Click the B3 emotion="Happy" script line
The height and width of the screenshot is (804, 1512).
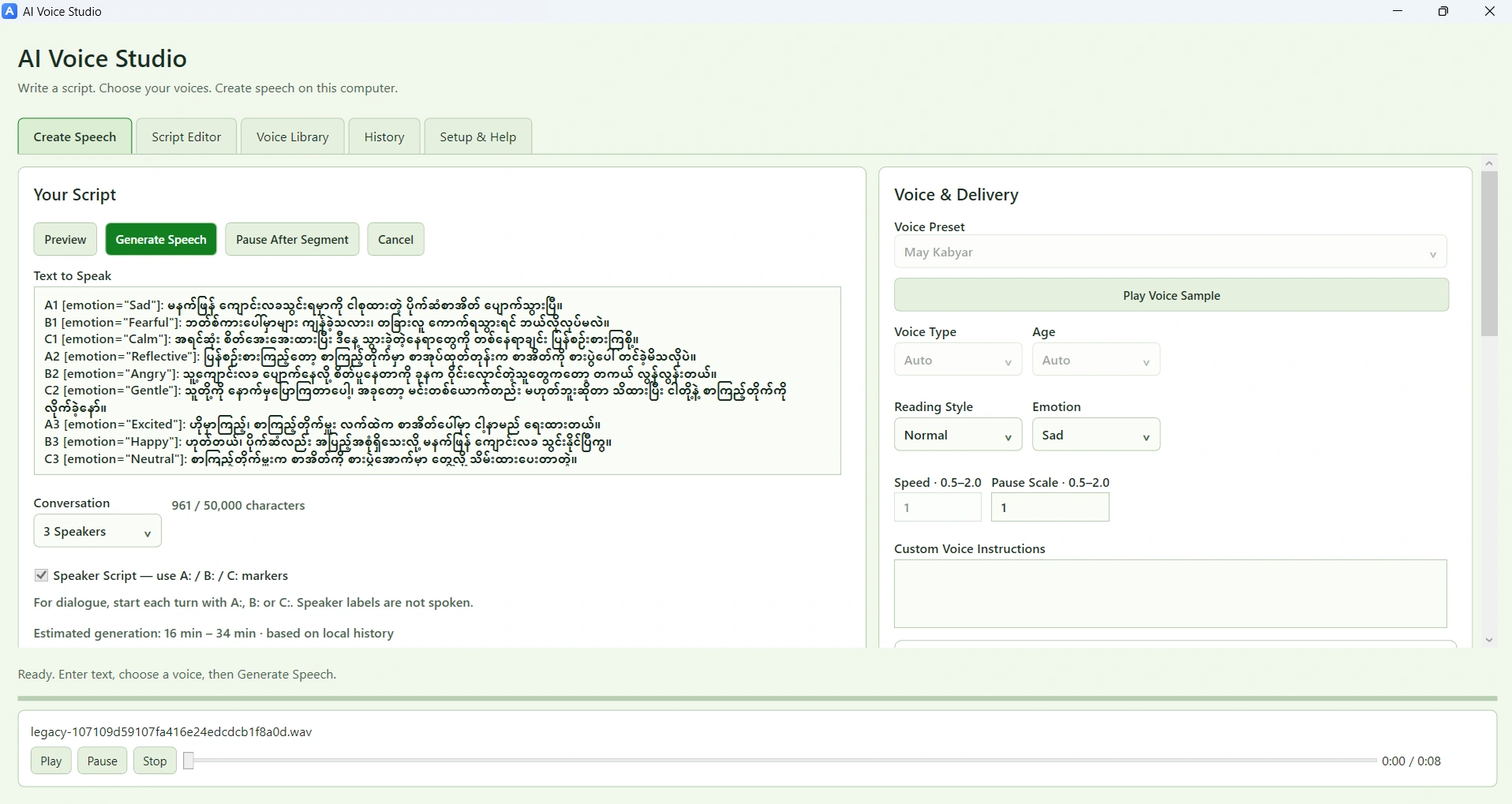click(x=328, y=442)
